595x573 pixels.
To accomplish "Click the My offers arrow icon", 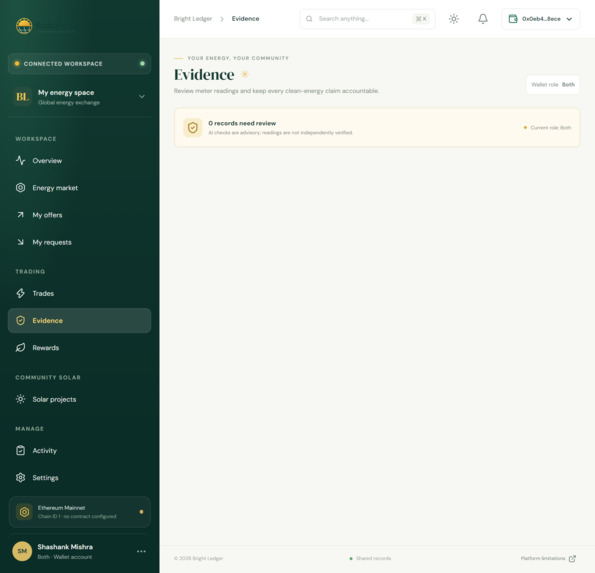I will pyautogui.click(x=20, y=215).
